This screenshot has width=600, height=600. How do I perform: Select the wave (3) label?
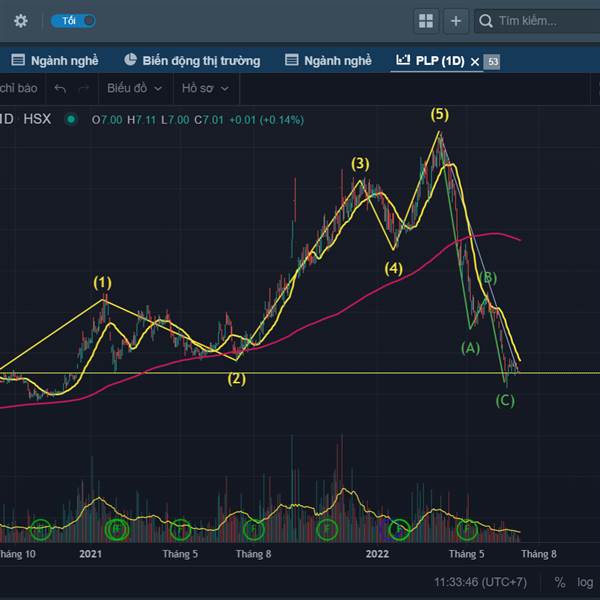(360, 164)
